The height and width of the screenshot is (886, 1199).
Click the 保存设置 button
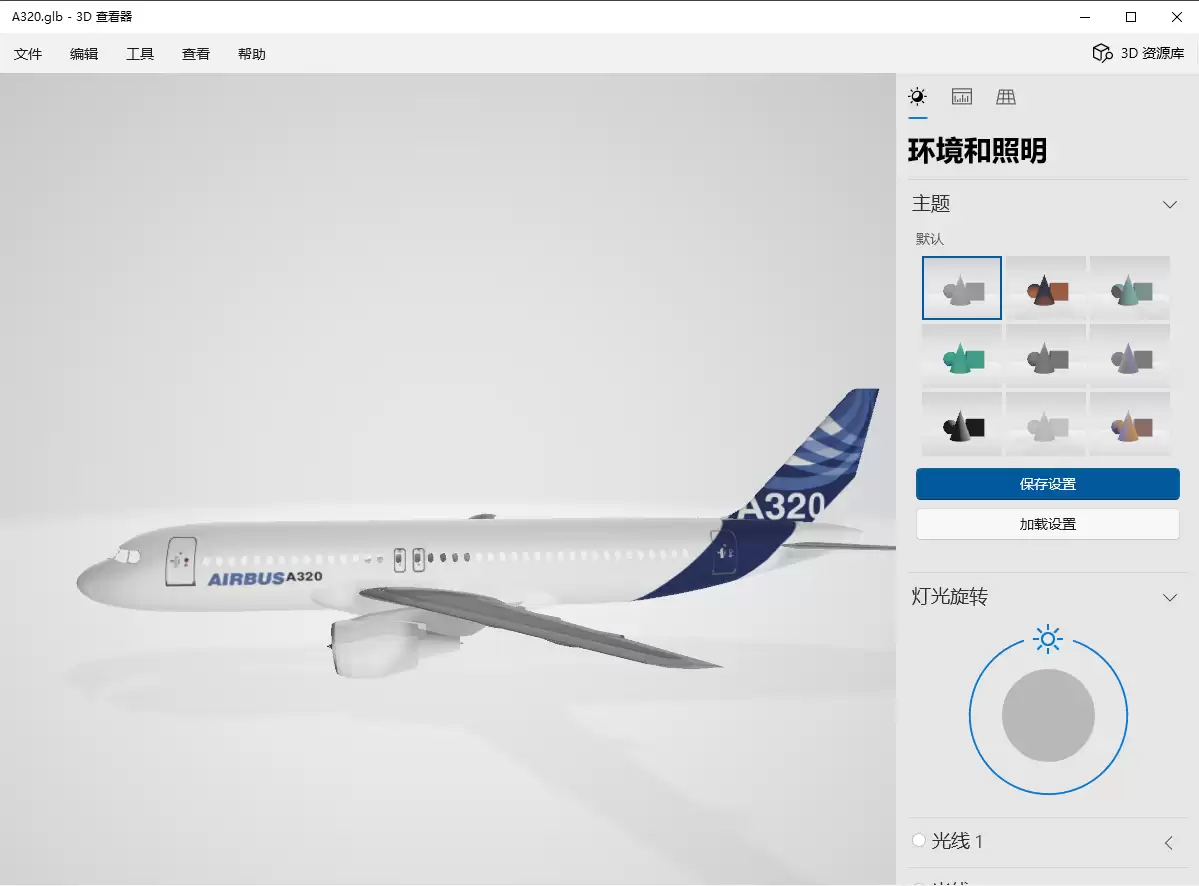click(1048, 484)
